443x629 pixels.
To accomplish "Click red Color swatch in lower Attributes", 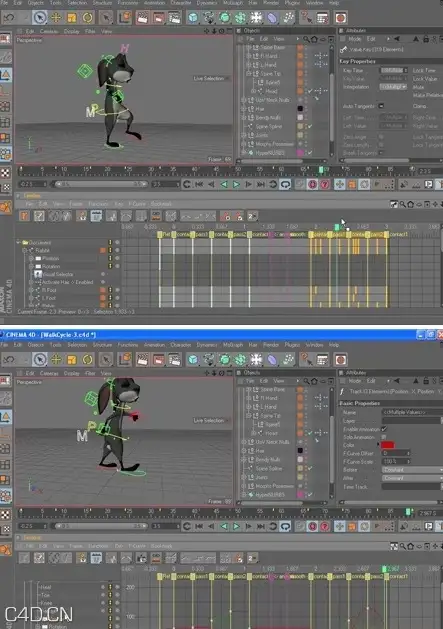I will pyautogui.click(x=388, y=445).
